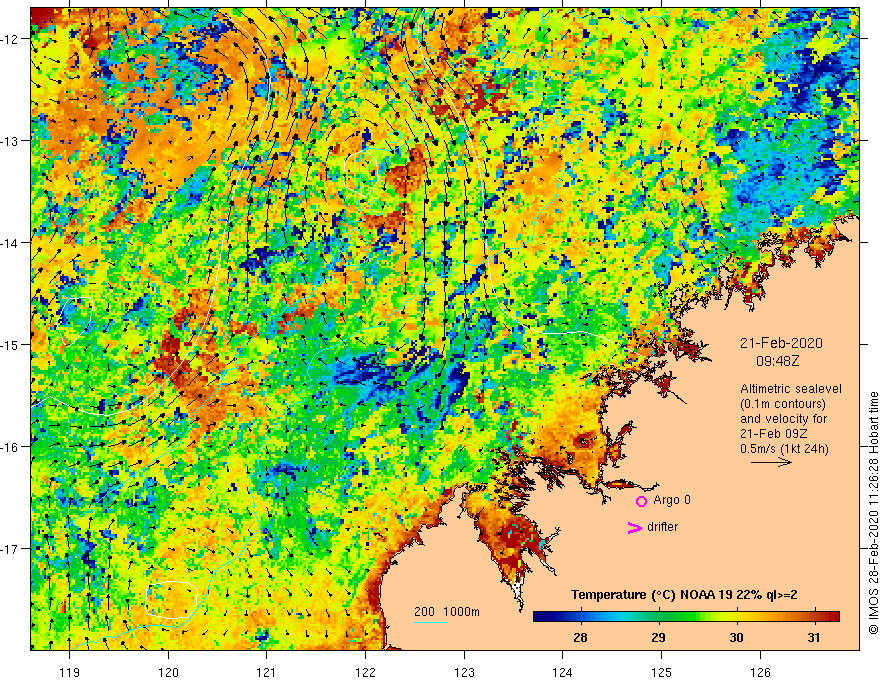Click the longitude label '122'
Viewport: 880px width, 680px height.
(x=365, y=672)
